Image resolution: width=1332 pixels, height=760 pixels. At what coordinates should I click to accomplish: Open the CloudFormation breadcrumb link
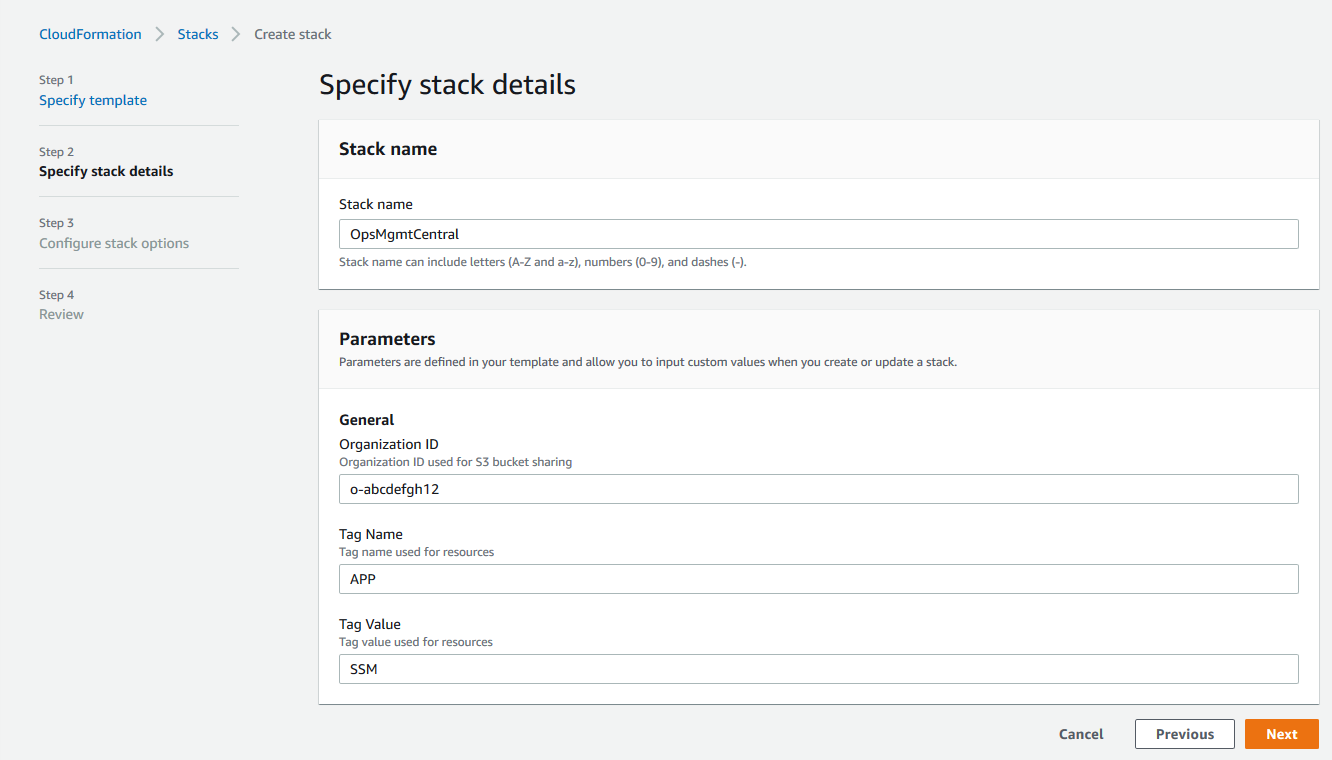click(x=90, y=34)
